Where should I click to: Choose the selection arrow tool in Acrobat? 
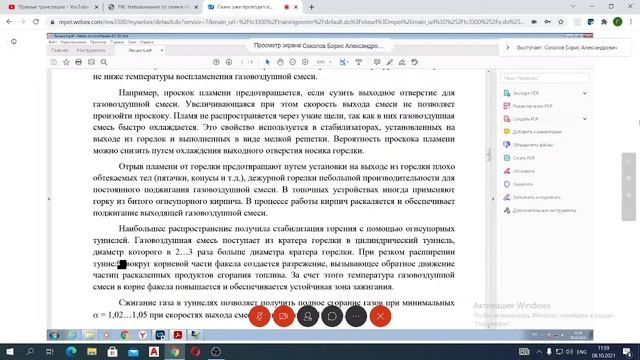click(267, 62)
